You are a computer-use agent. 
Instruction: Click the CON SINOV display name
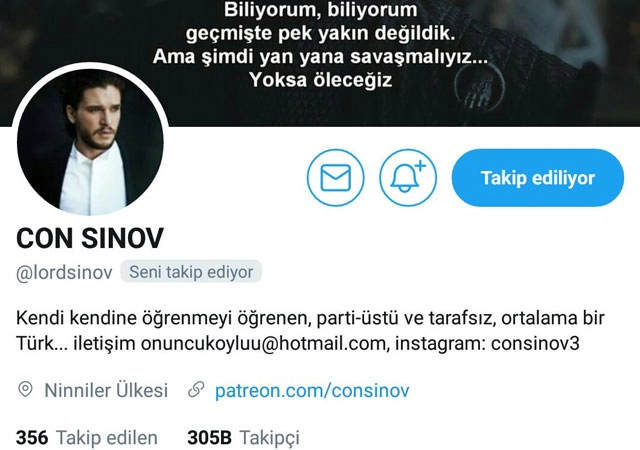(90, 238)
